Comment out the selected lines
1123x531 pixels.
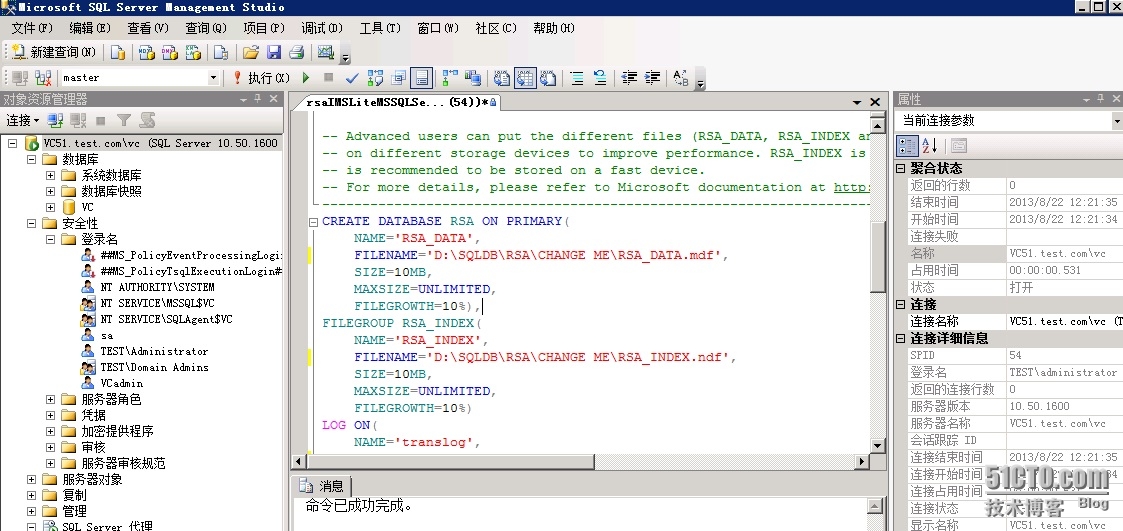pyautogui.click(x=577, y=77)
